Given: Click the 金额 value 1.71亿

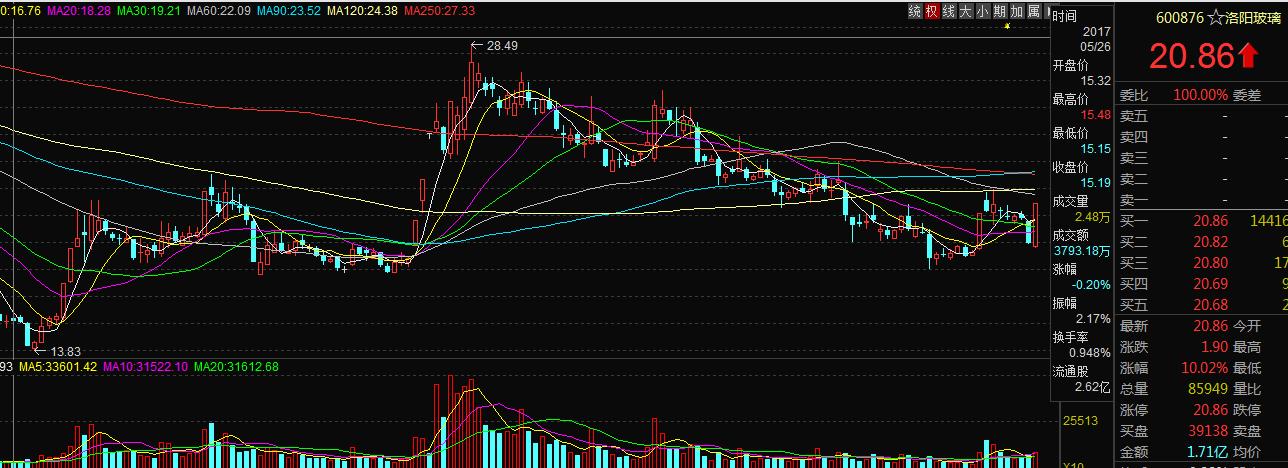Looking at the screenshot, I should (x=1209, y=450).
